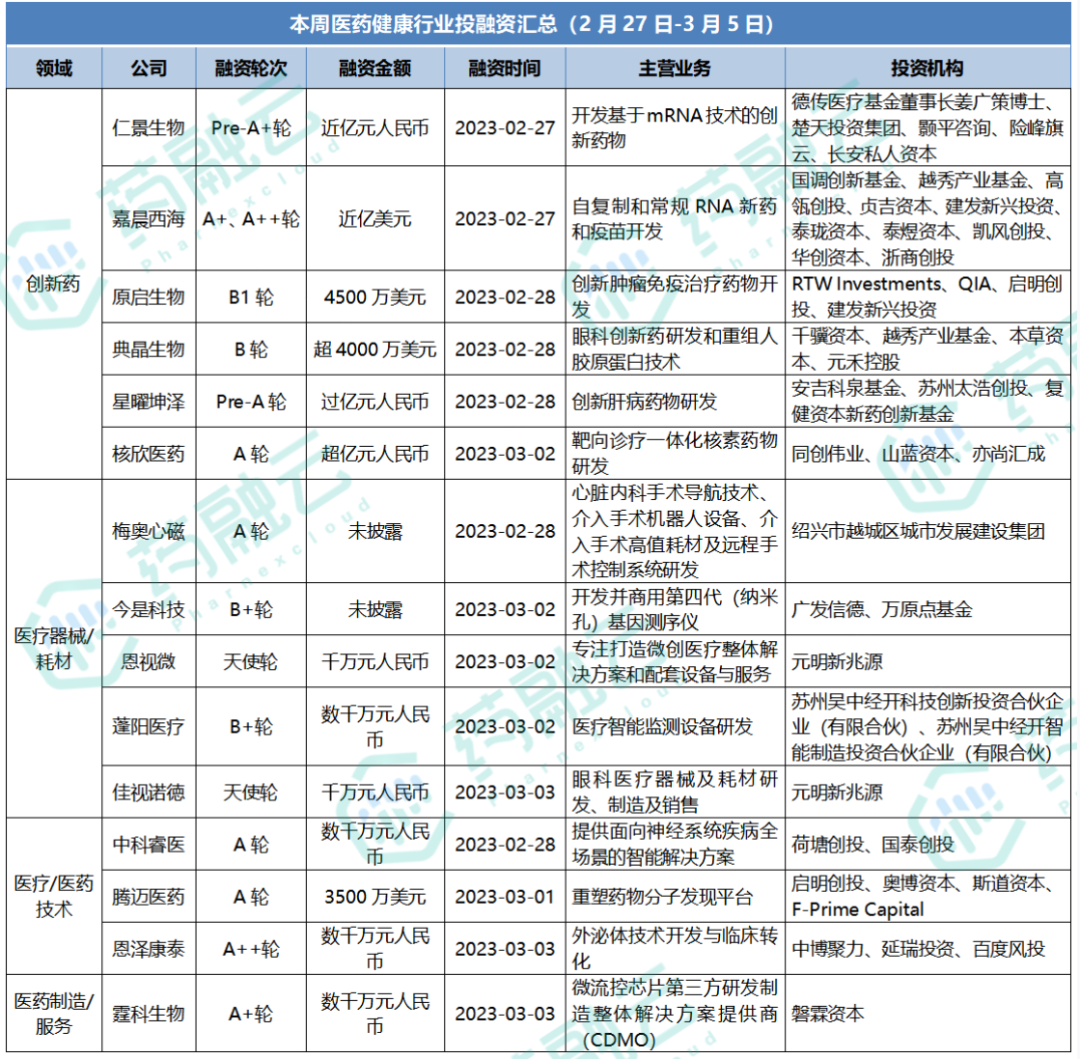Click company name 霆科生物

(x=149, y=1014)
